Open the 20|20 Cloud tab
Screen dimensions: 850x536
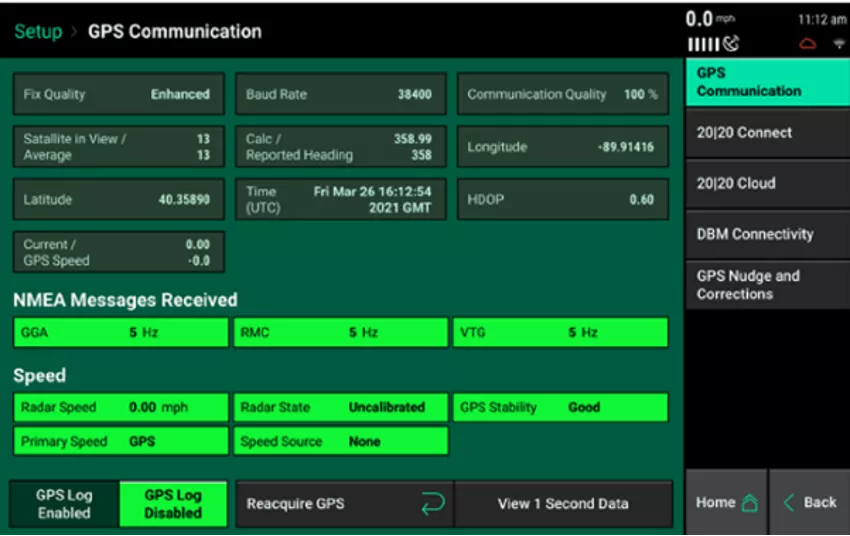766,184
